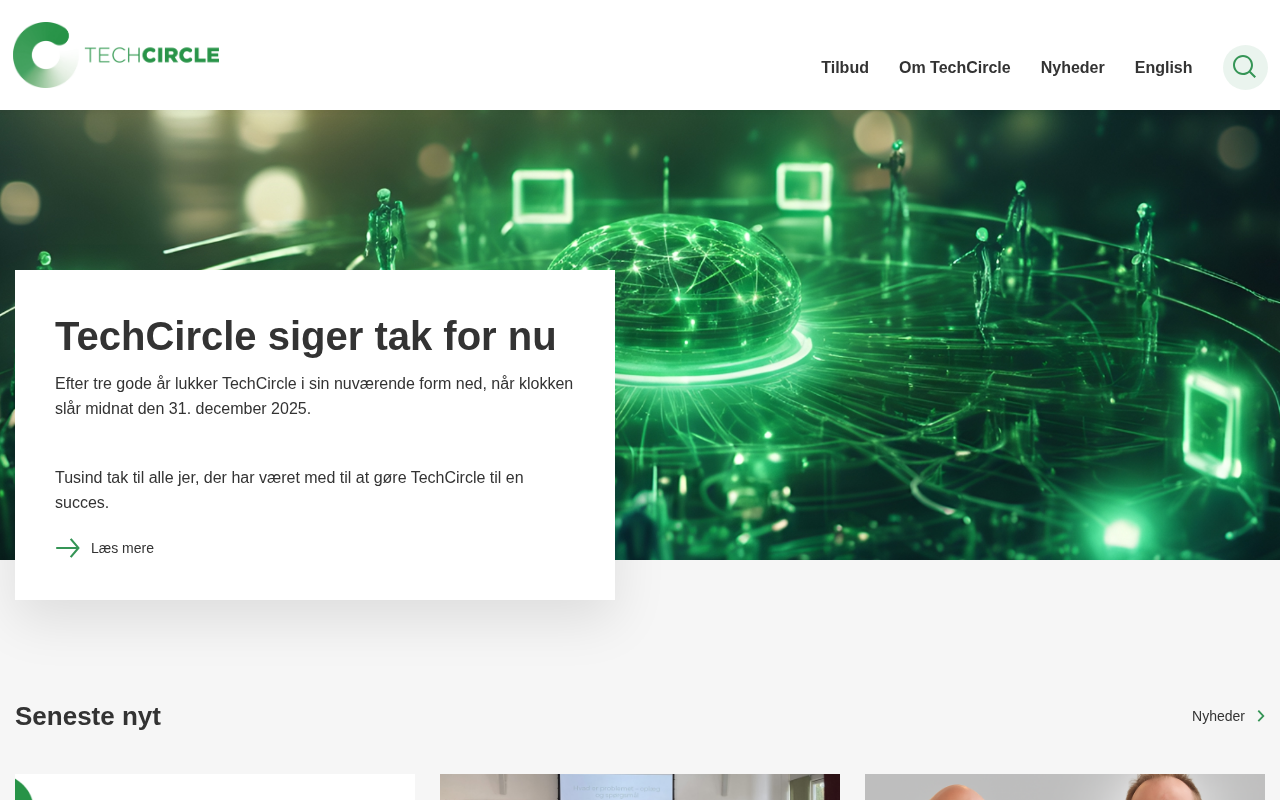This screenshot has width=1280, height=800.
Task: Open the middle news card thumbnail
Action: point(640,787)
